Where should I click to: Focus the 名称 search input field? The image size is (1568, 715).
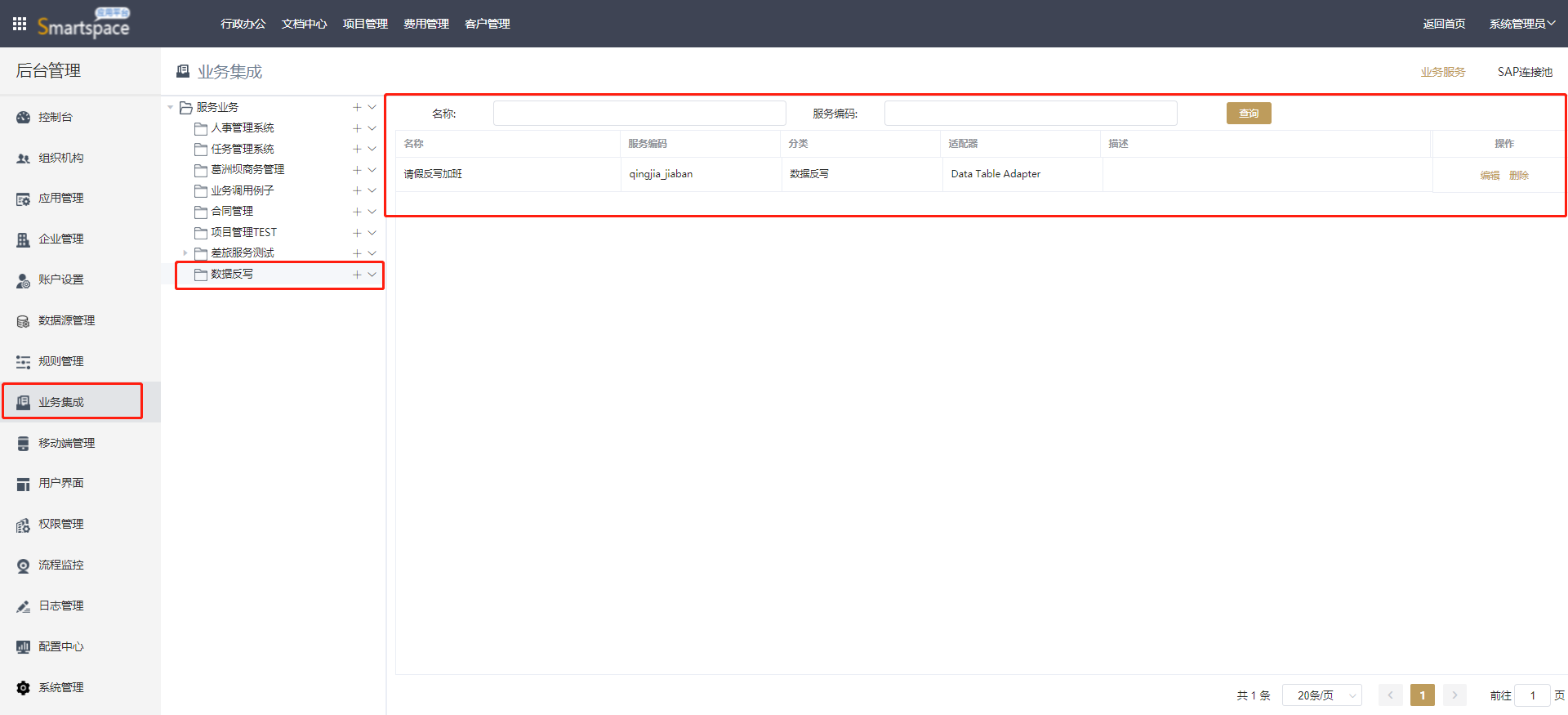point(639,114)
